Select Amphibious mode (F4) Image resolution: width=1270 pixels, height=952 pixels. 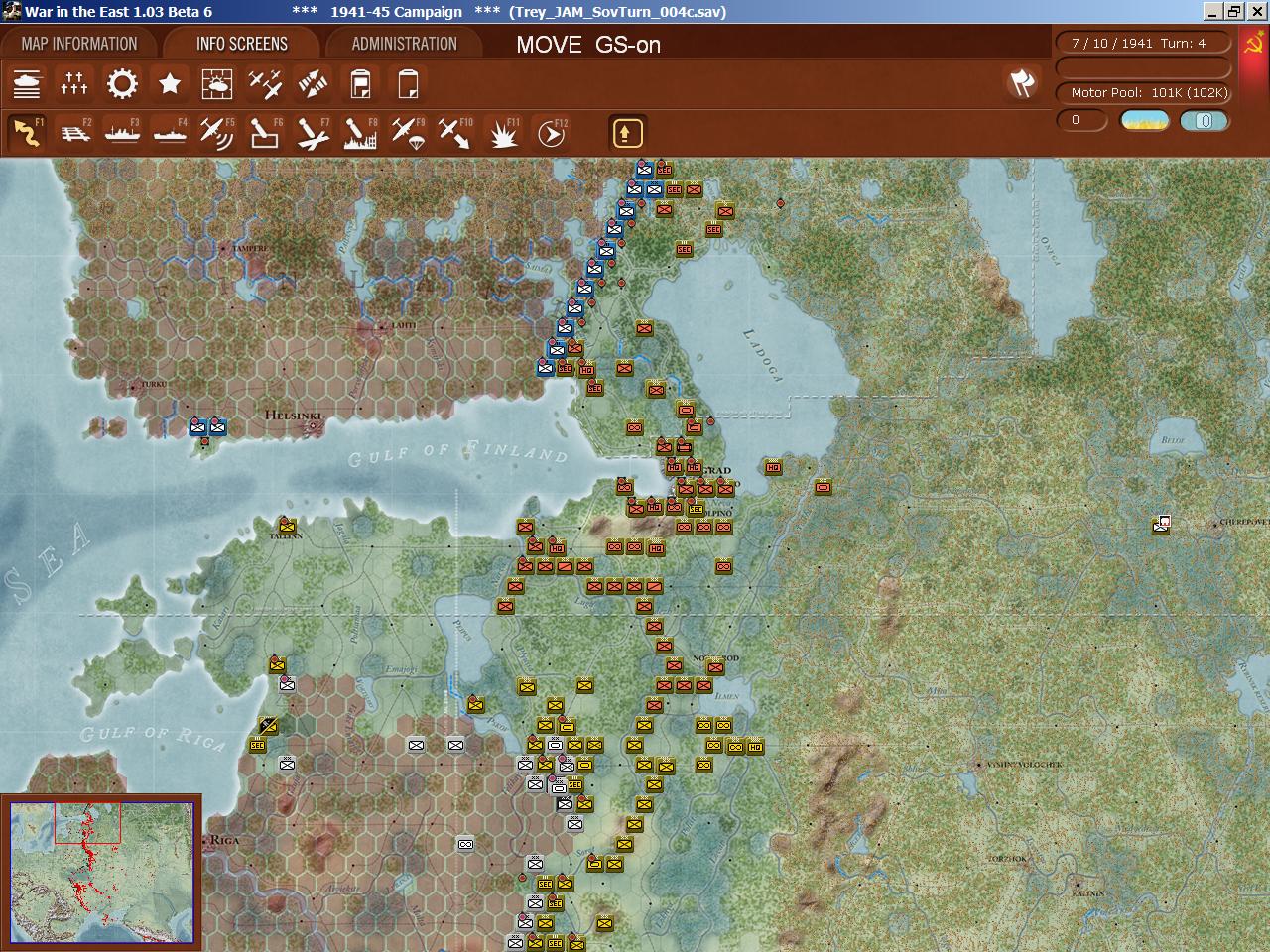(x=170, y=133)
